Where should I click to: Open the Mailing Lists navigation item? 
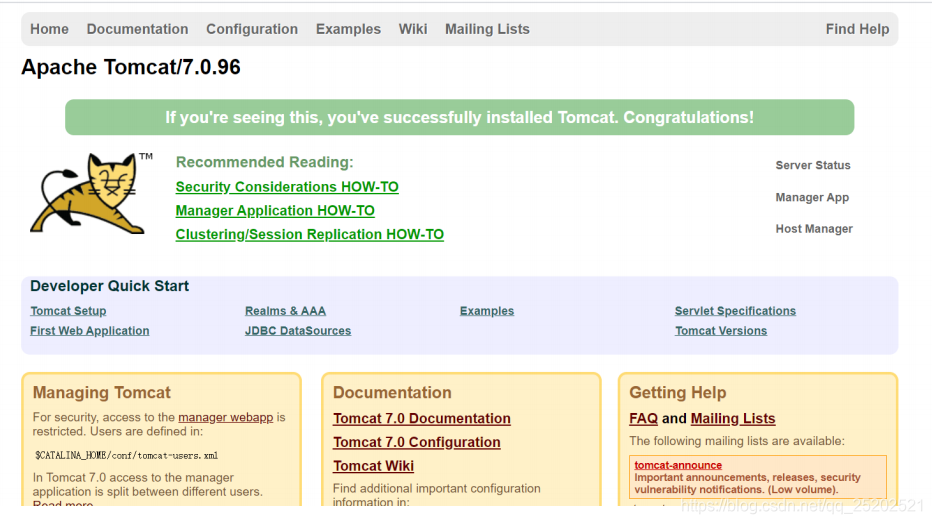point(487,29)
